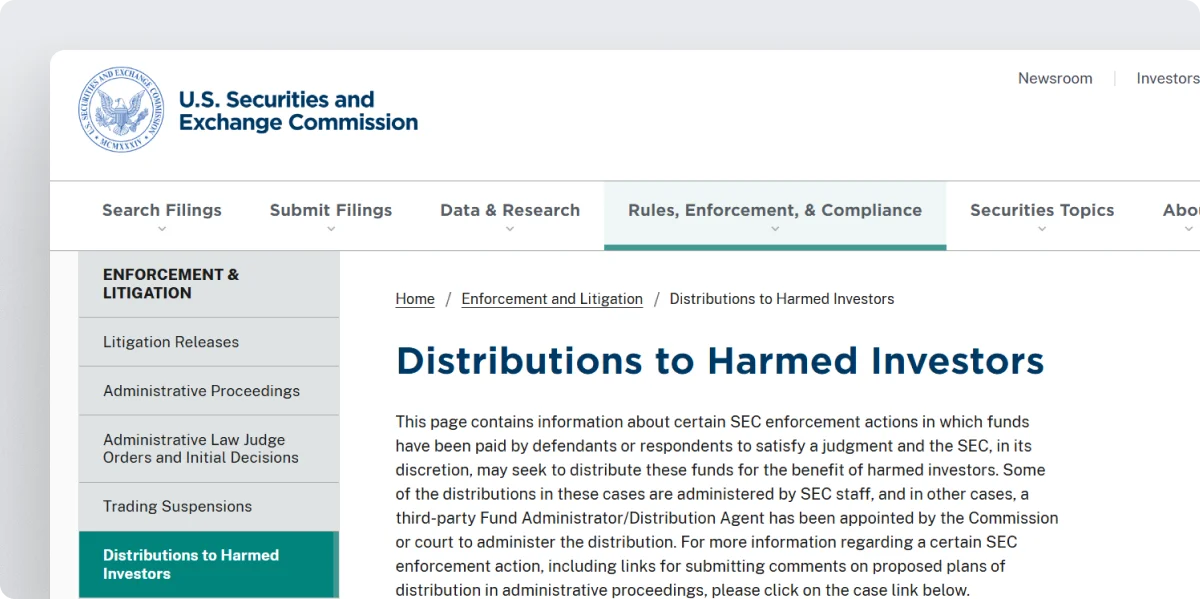Select Distributions to Harmed Investors sidebar item
Viewport: 1200px width, 599px height.
pos(191,564)
